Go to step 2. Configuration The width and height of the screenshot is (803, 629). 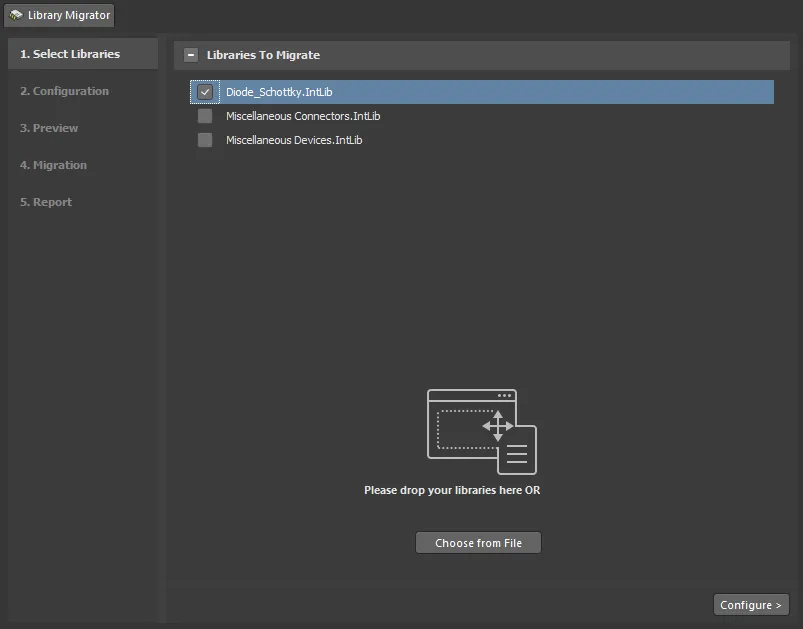[65, 91]
